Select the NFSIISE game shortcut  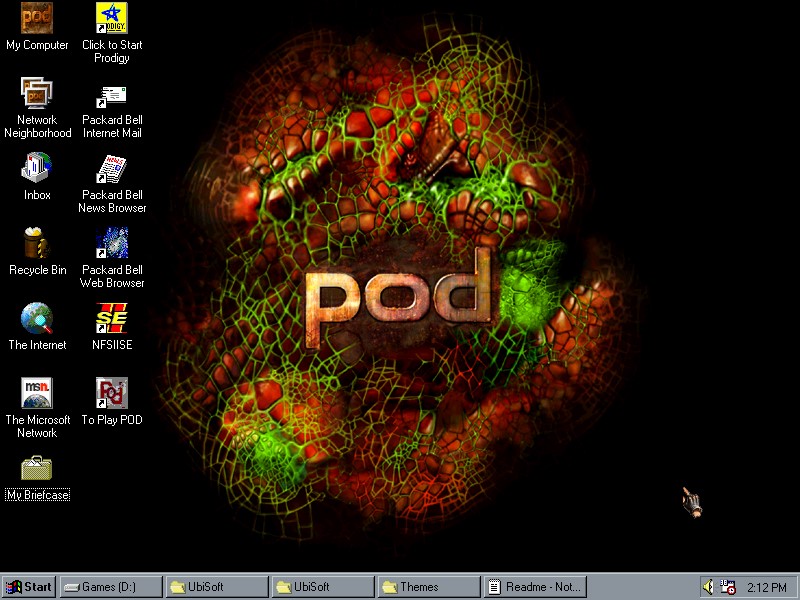[x=111, y=319]
